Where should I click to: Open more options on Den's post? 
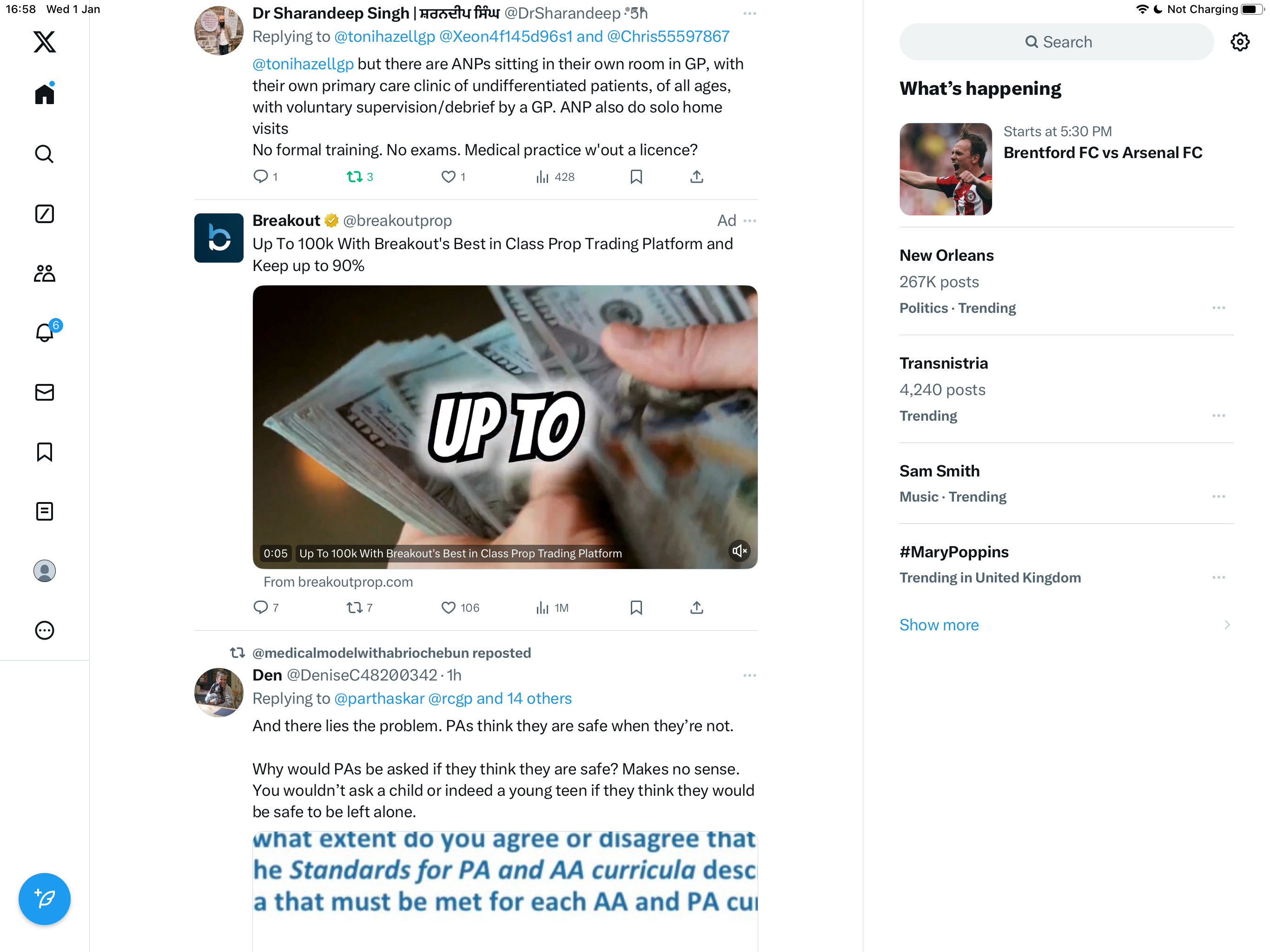coord(749,675)
